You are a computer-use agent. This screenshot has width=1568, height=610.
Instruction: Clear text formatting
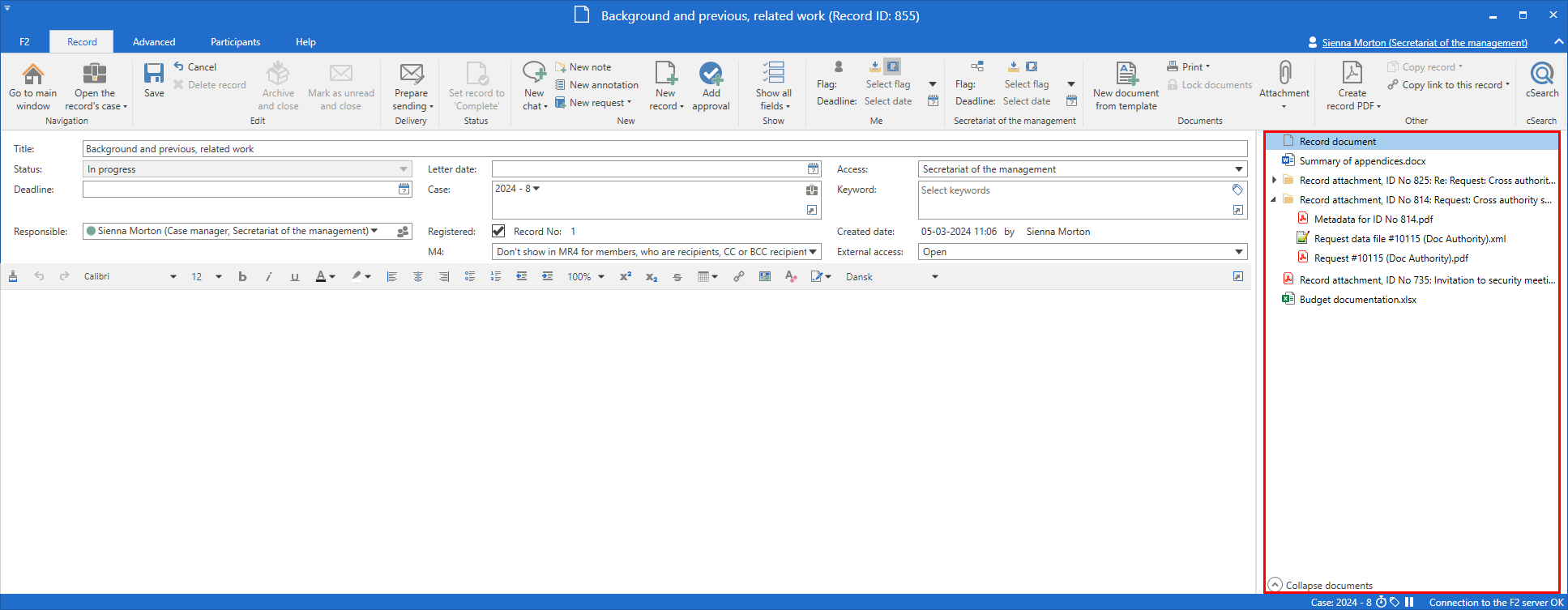[791, 276]
